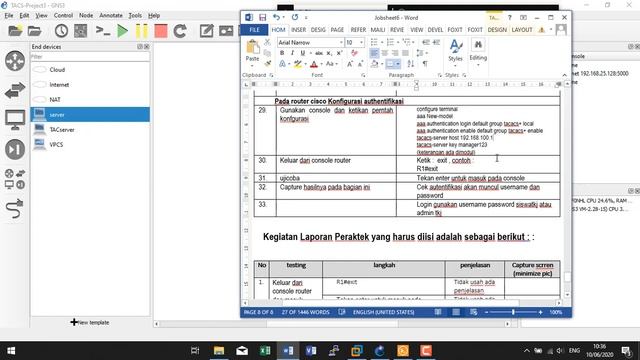The width and height of the screenshot is (640, 360).
Task: Open GNS3 File menu
Action: click(x=9, y=16)
